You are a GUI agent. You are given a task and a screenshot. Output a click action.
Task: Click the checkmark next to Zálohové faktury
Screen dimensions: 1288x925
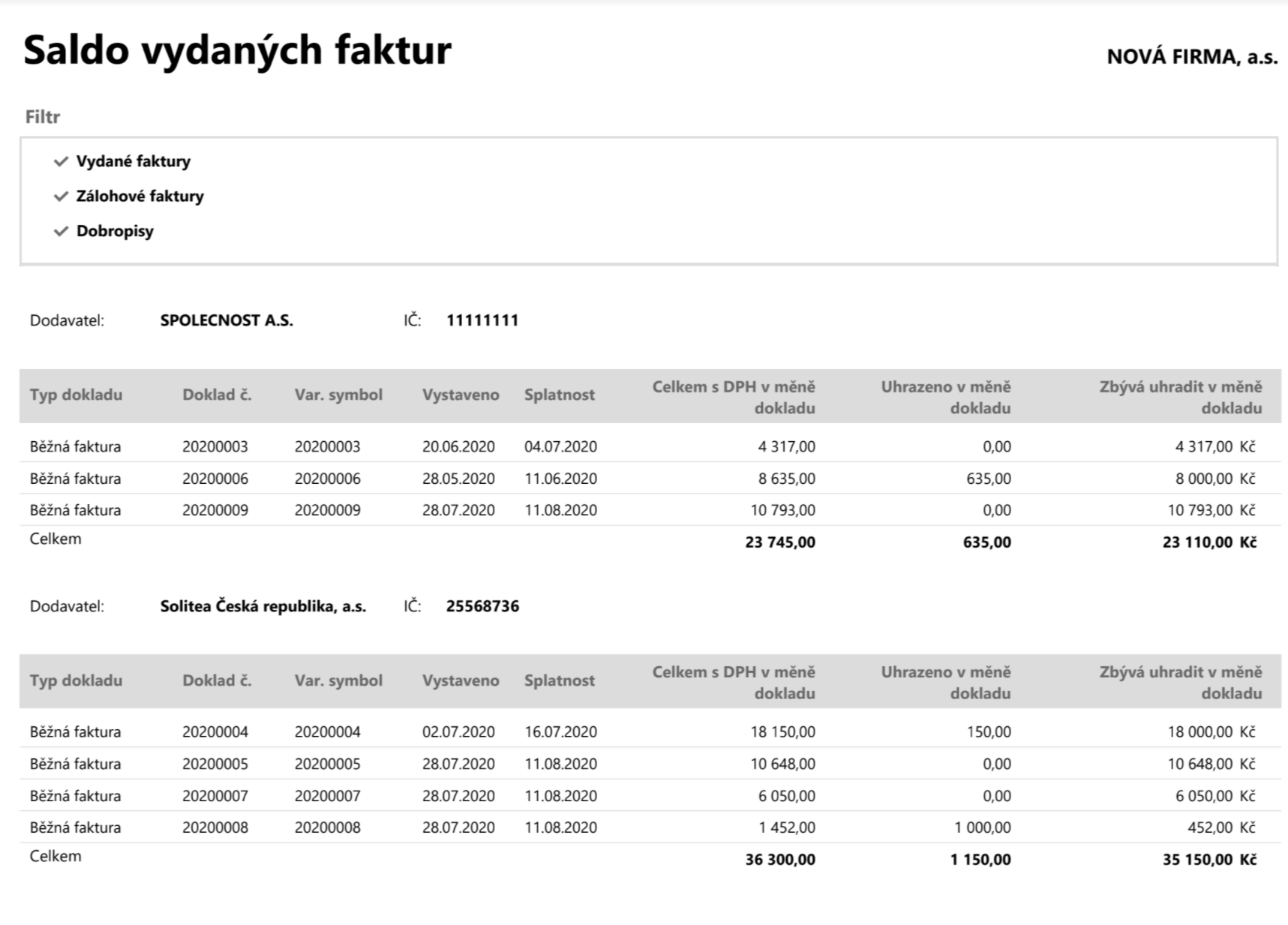tap(62, 197)
